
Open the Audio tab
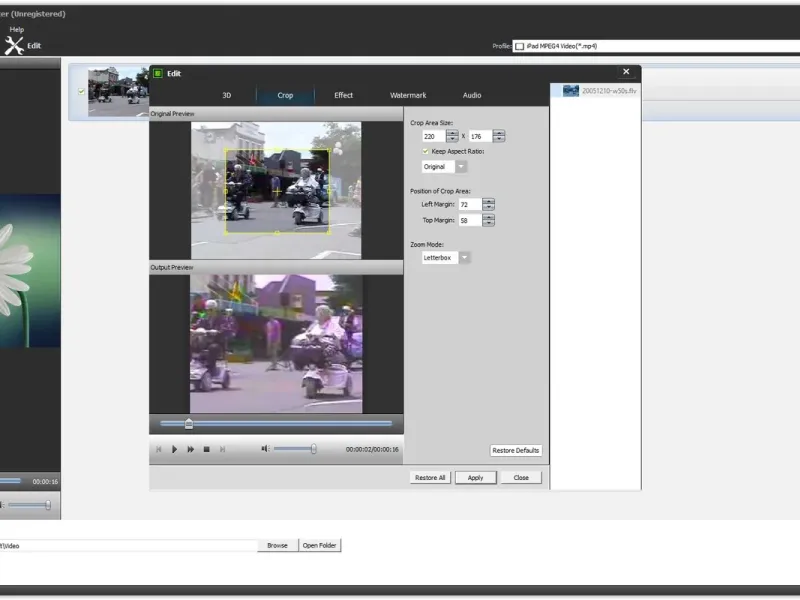point(472,95)
